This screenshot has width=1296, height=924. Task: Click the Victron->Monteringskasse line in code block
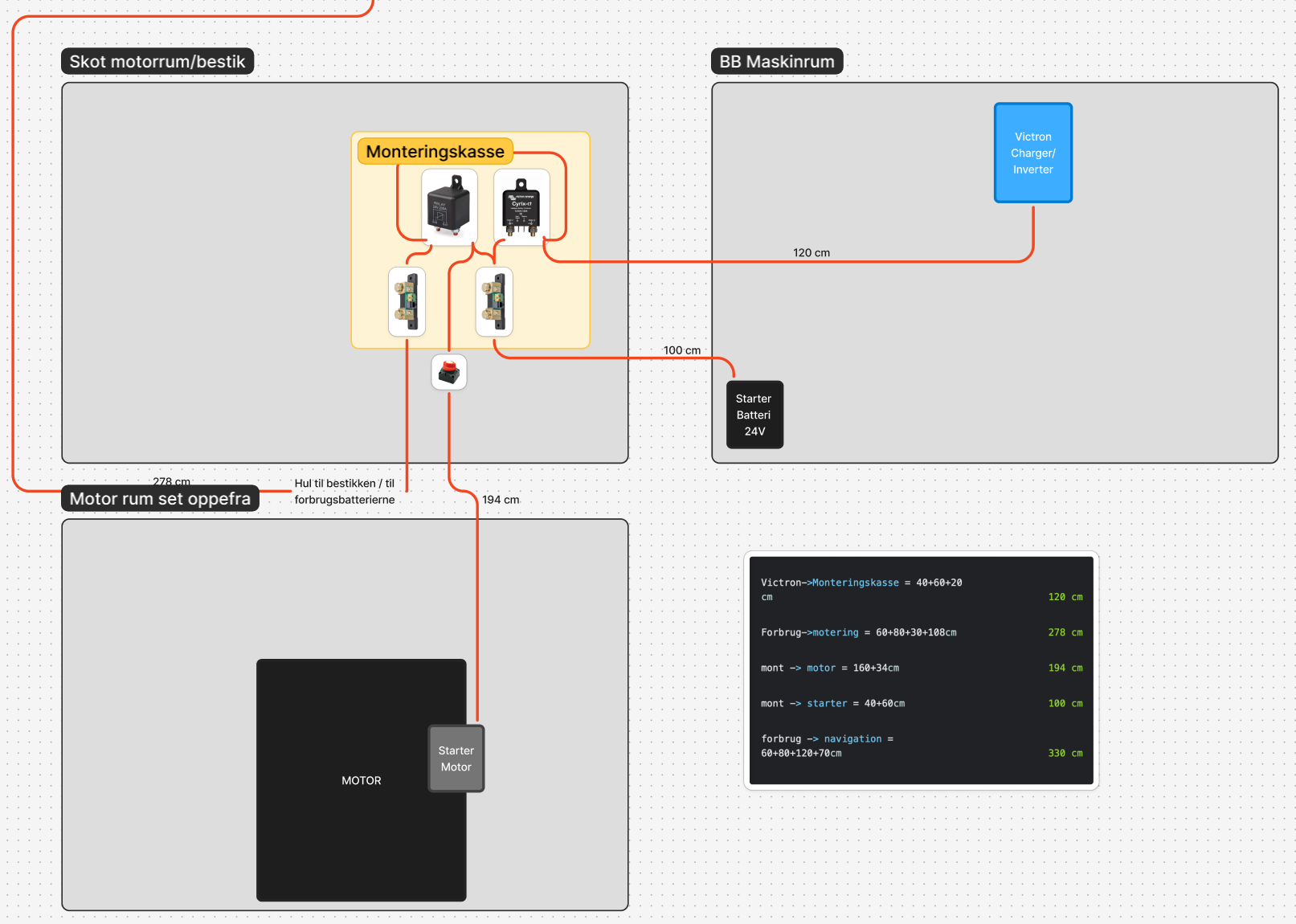pos(861,583)
